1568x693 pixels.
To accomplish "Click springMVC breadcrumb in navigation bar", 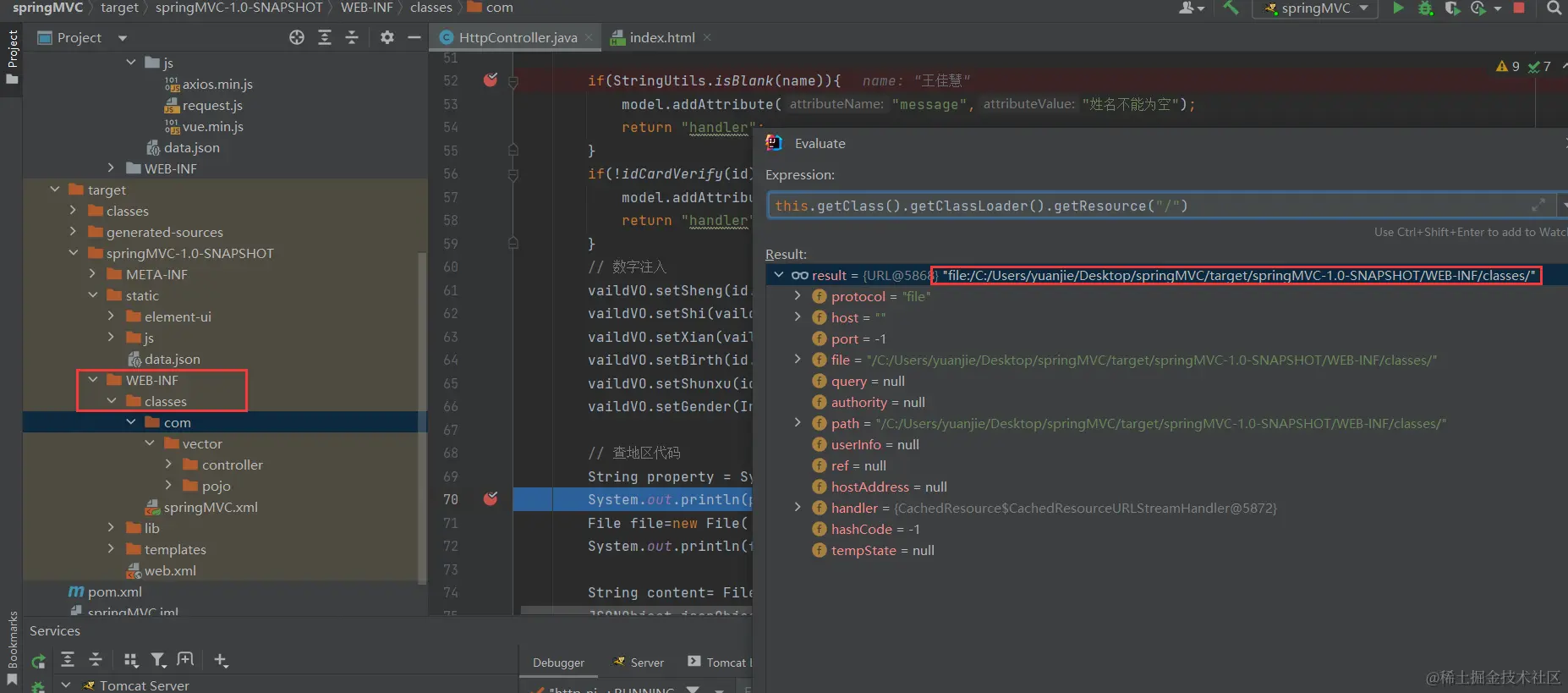I will (47, 8).
